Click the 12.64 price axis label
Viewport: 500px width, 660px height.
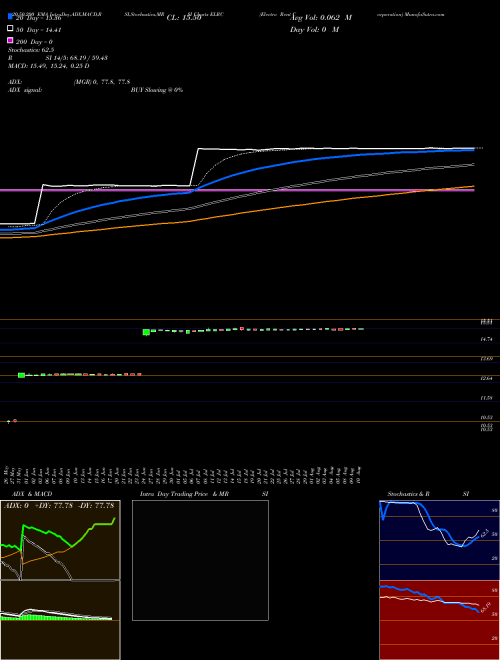tap(487, 378)
